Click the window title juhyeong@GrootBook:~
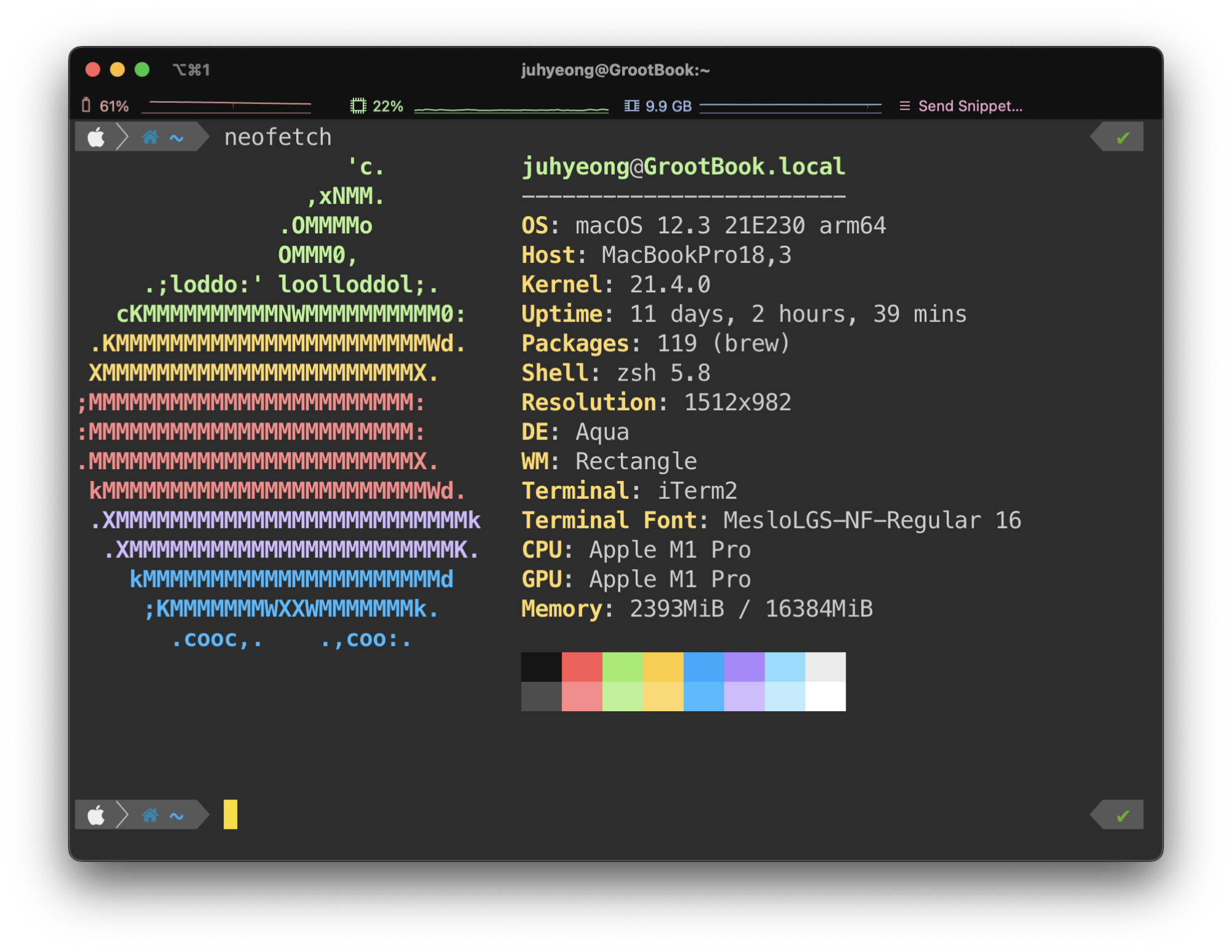This screenshot has width=1232, height=952. pyautogui.click(x=615, y=70)
